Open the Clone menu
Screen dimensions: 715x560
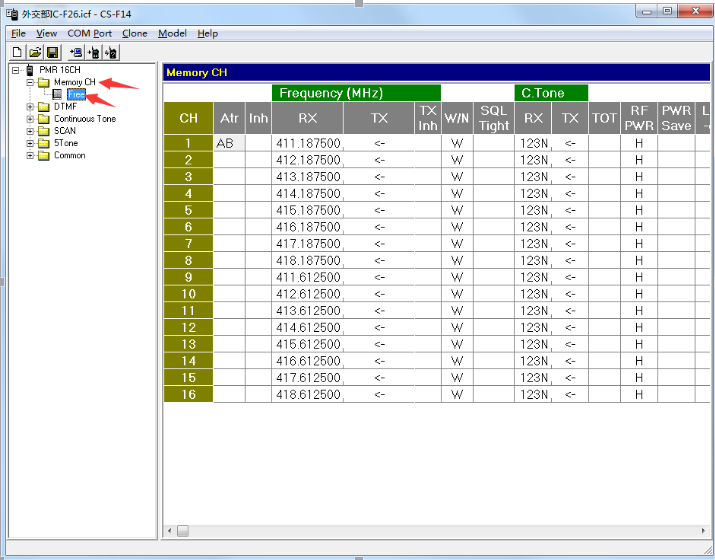click(x=134, y=33)
